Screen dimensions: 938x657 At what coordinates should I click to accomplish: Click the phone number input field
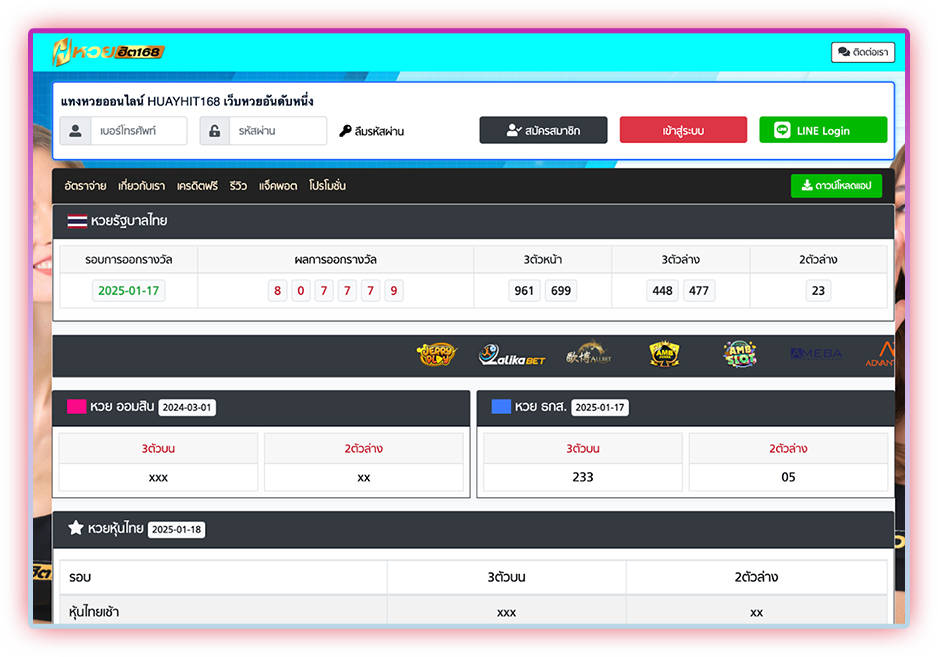click(x=138, y=131)
